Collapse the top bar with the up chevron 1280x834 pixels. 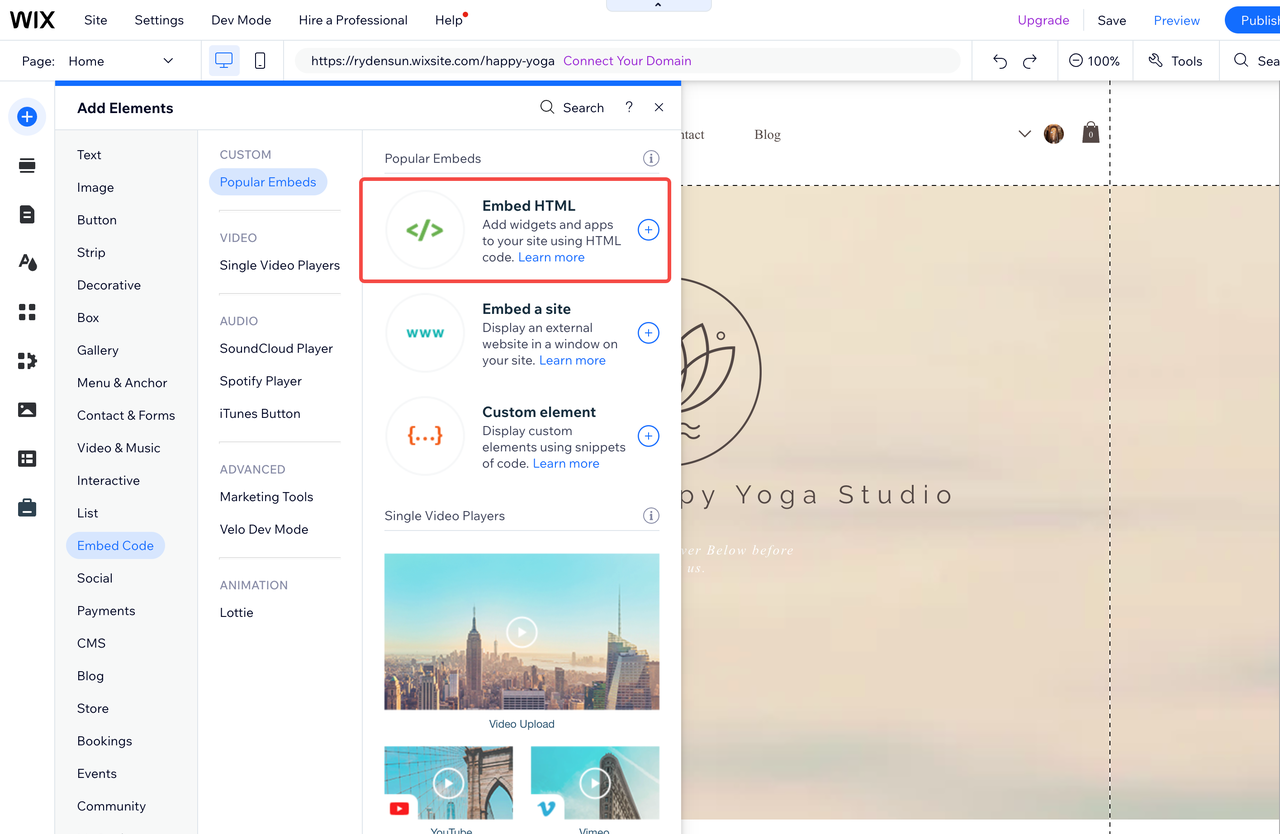(x=658, y=5)
